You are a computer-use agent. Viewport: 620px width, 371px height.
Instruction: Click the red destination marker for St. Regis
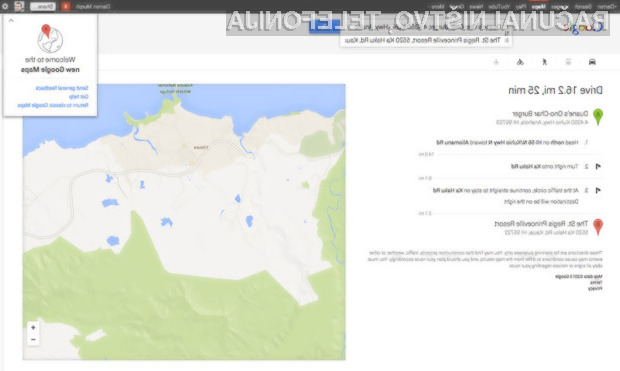pyautogui.click(x=598, y=227)
